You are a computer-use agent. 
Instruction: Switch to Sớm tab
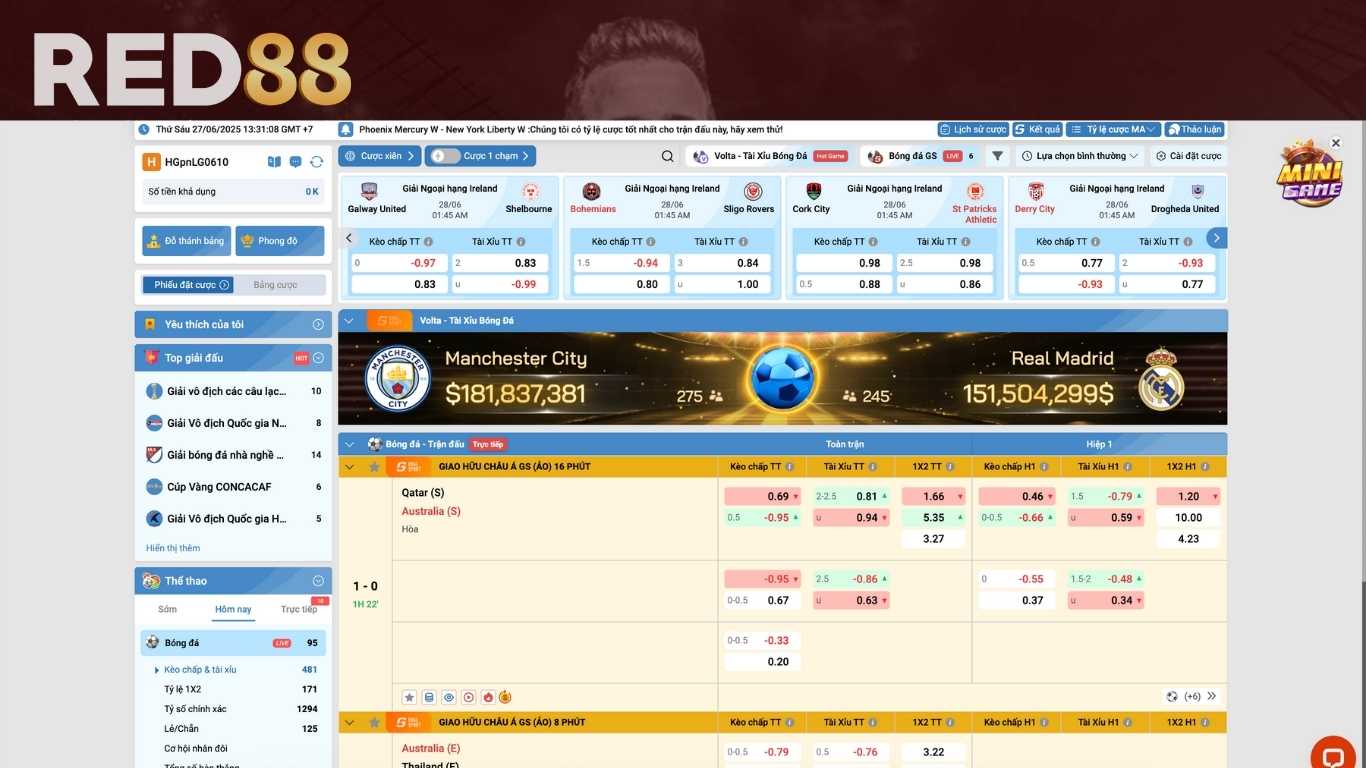pyautogui.click(x=167, y=609)
